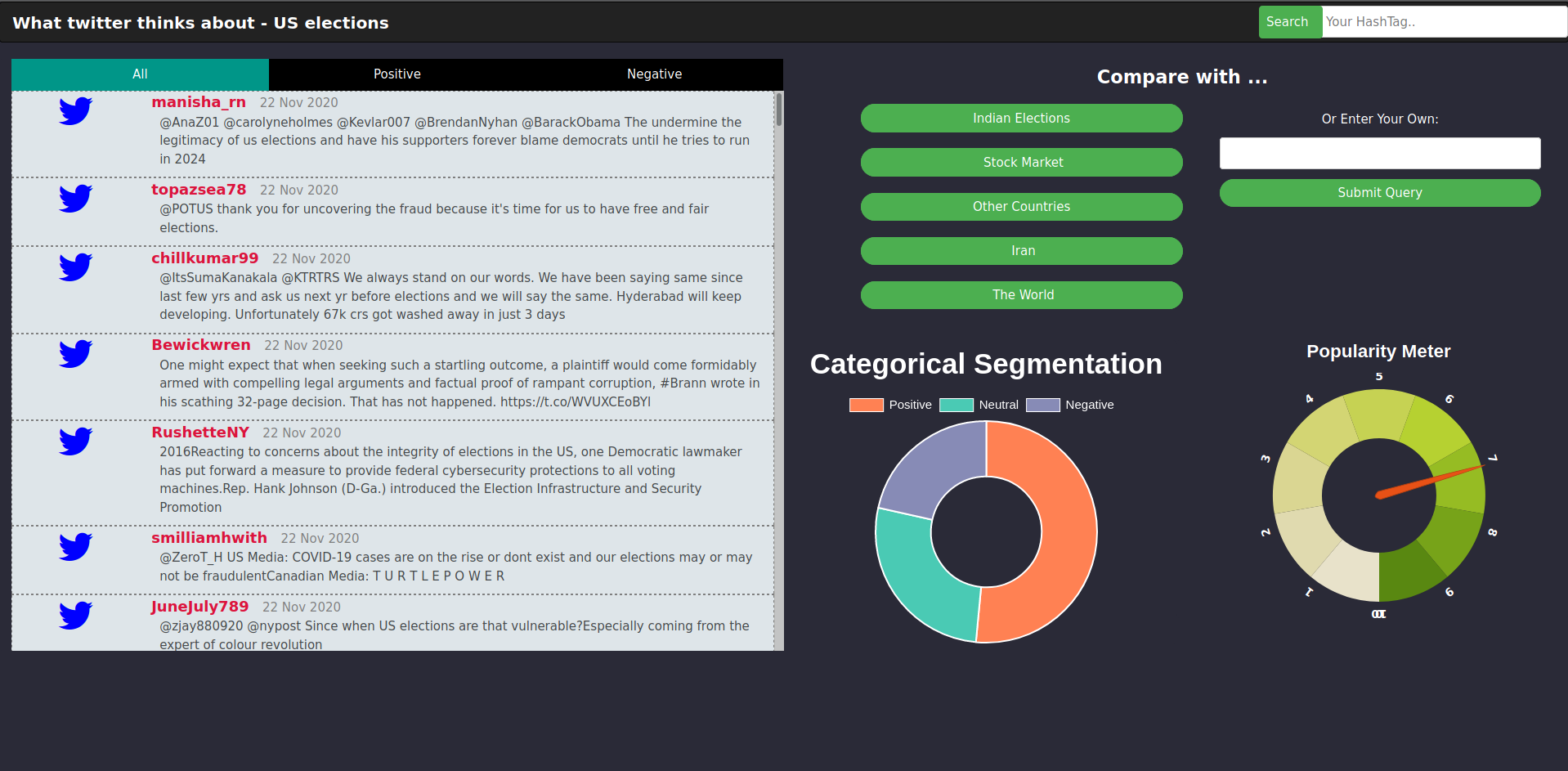The image size is (1568, 771).
Task: Click the Twitter bird icon beside JuneJuly789
Action: (75, 615)
